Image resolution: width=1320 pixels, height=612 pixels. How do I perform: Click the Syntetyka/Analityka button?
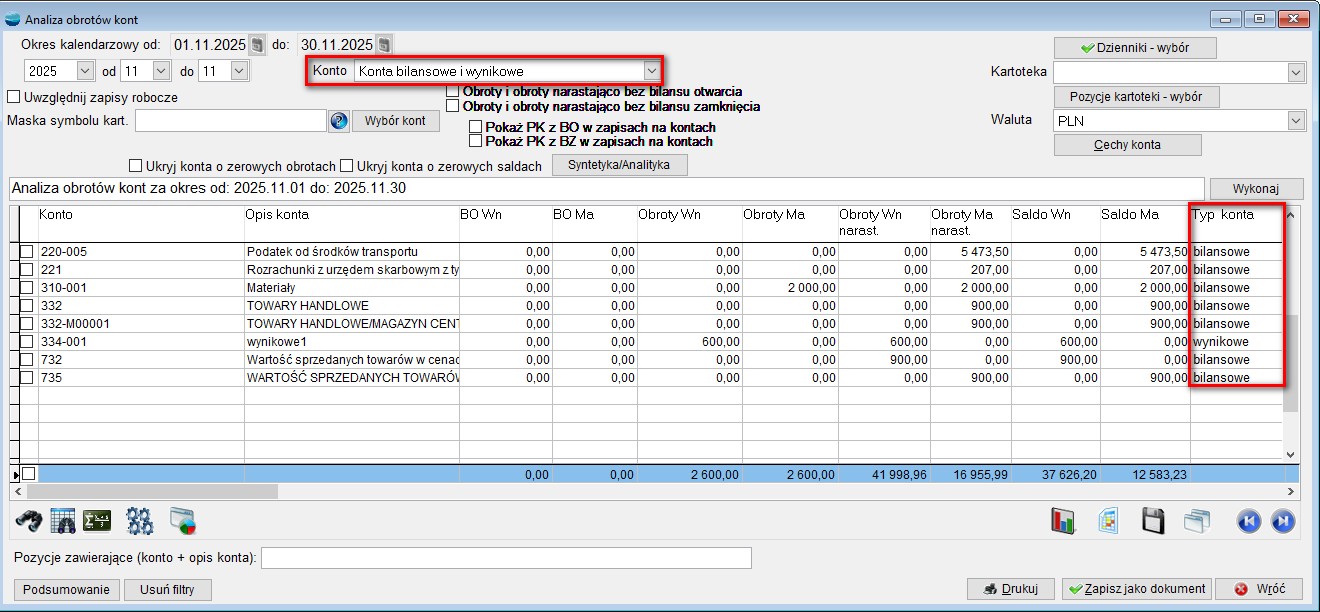pos(619,166)
